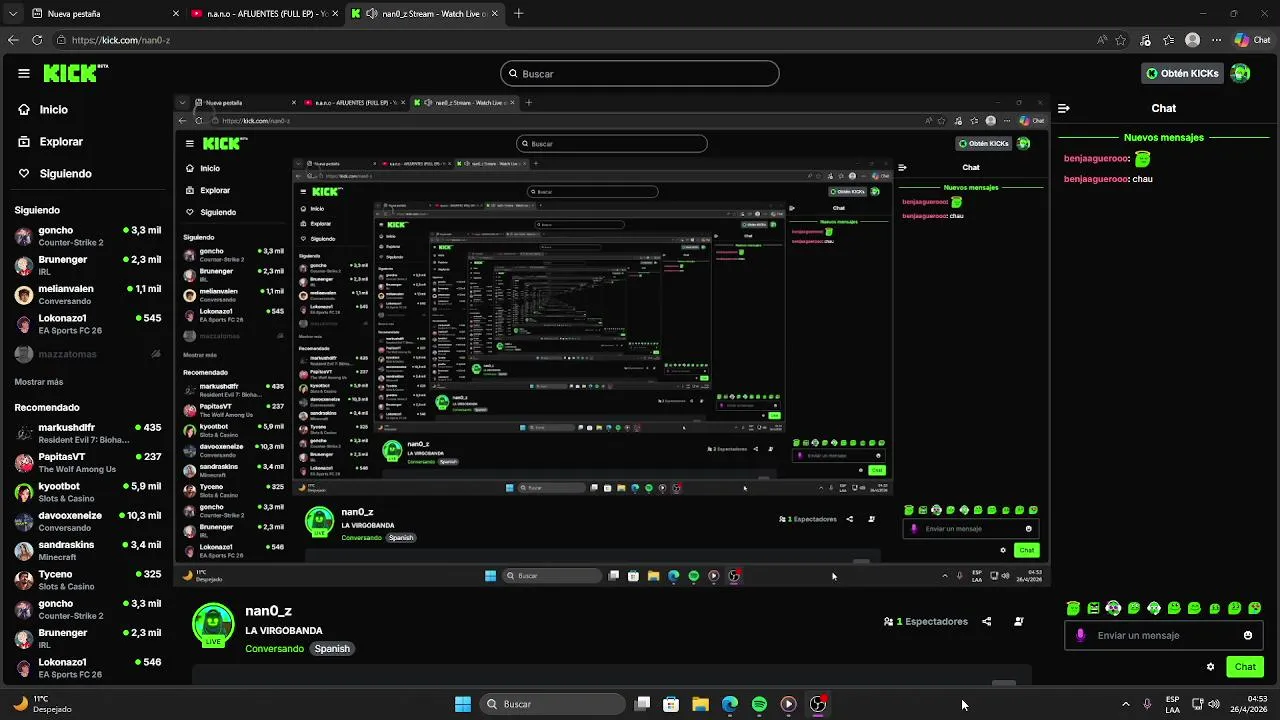Click Nuevos mensajes divider label in chat
Screen dimensions: 1280x720
coord(1164,138)
